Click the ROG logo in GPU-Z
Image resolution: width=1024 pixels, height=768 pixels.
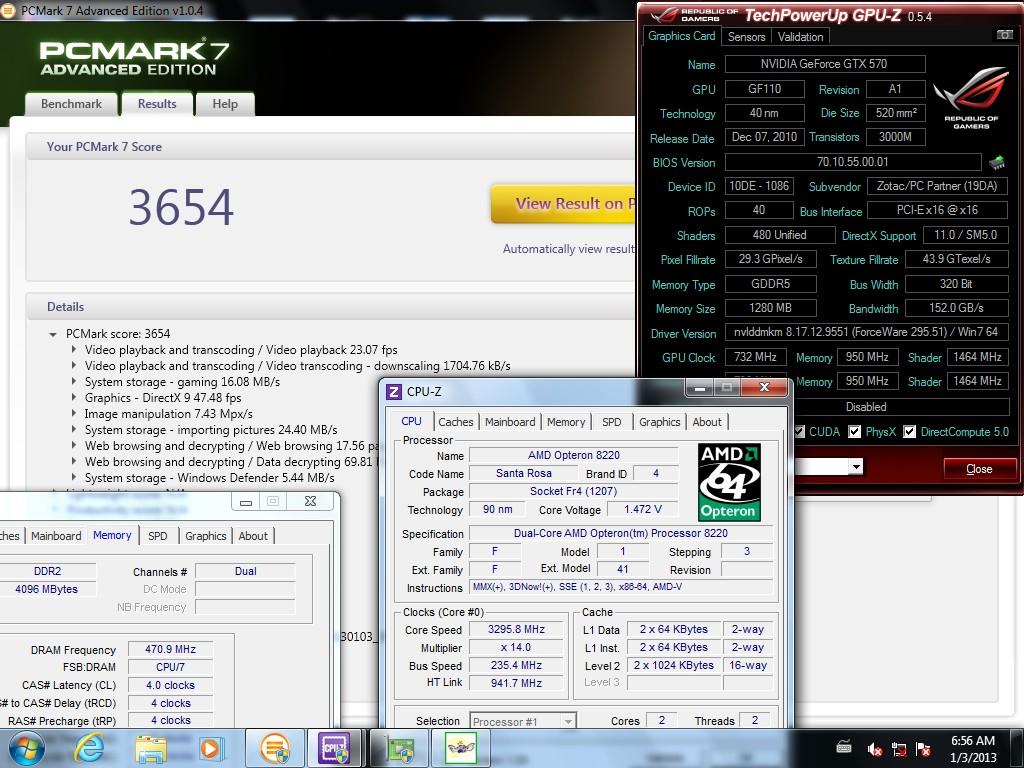(x=970, y=97)
